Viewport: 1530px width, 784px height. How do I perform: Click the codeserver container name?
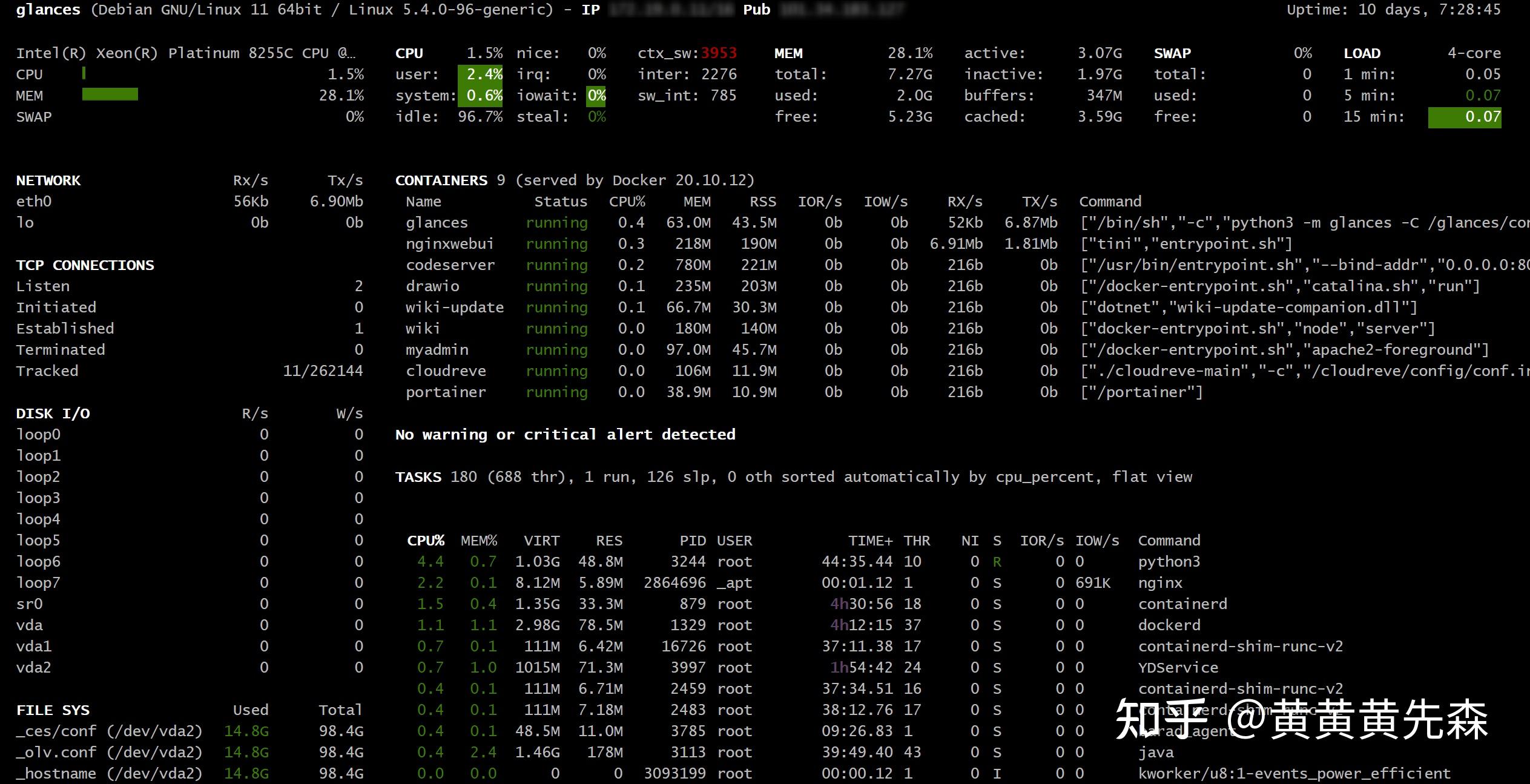(x=450, y=265)
